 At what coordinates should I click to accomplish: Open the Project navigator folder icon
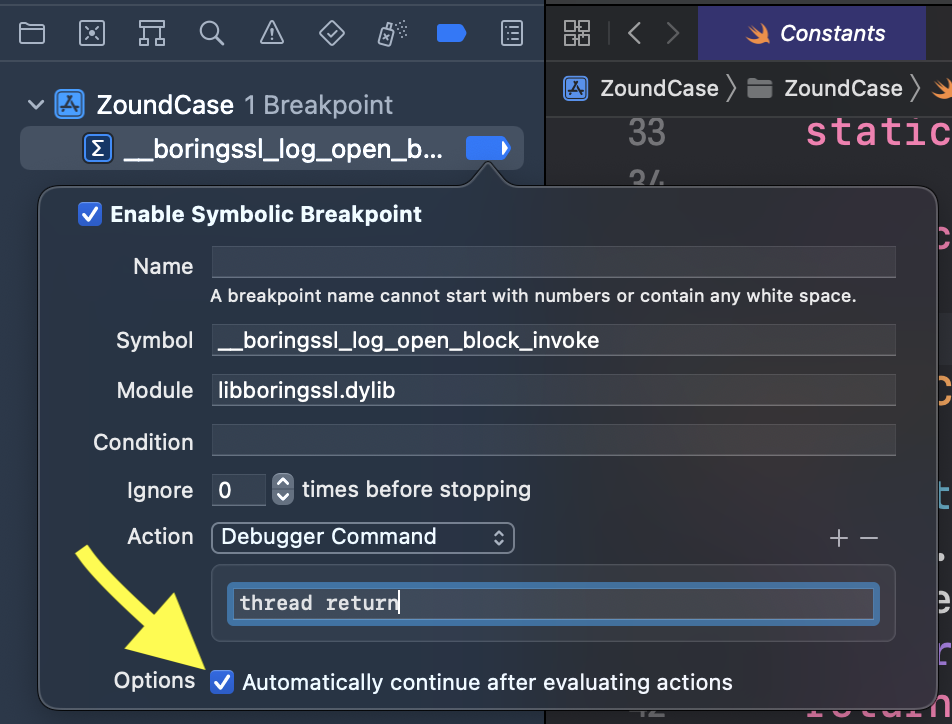click(x=32, y=33)
